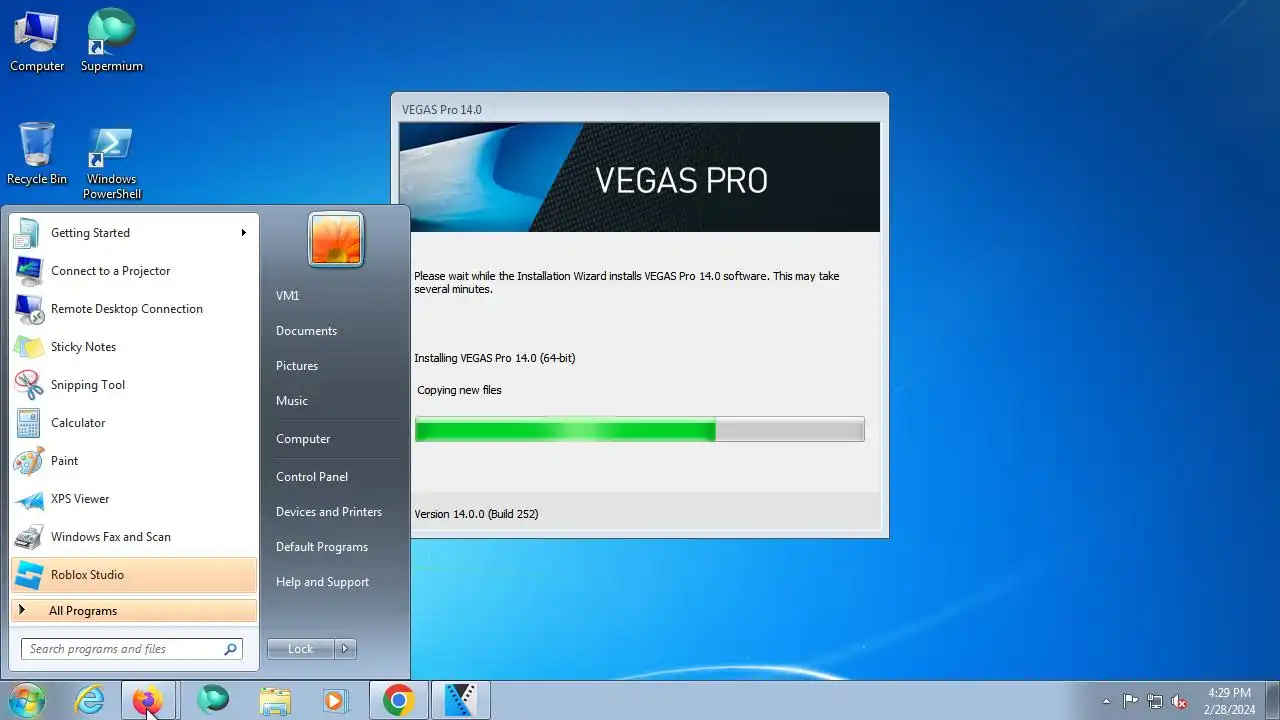Open shutdown options arrow next to Lock
Viewport: 1280px width, 720px height.
tap(345, 649)
